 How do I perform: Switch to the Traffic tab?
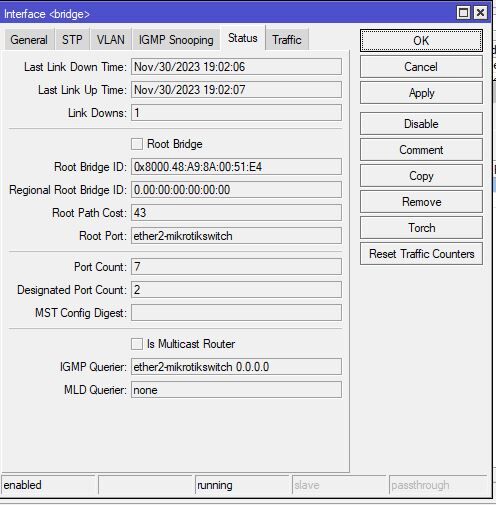tap(287, 40)
